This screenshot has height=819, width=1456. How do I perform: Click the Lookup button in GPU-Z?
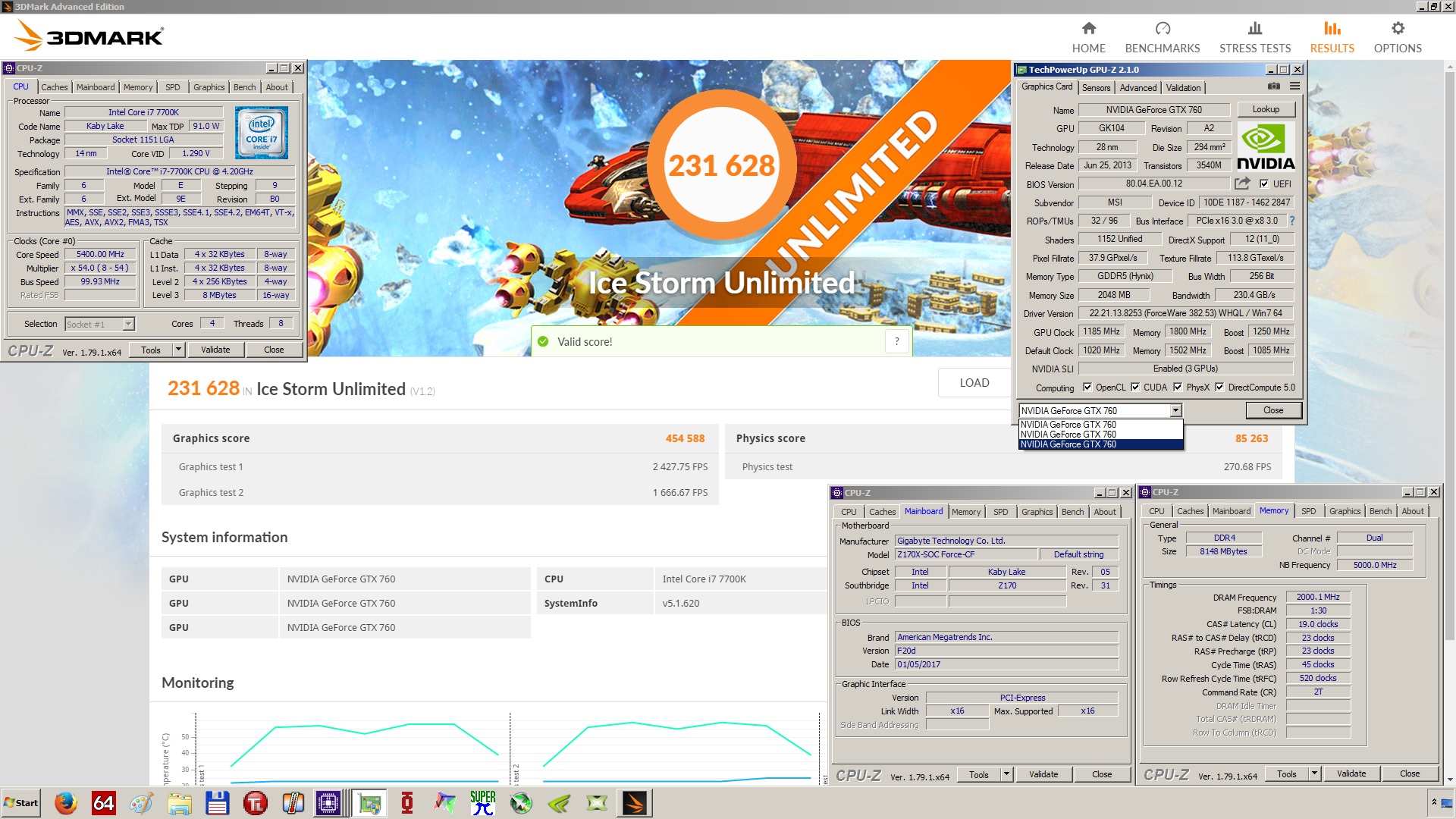click(x=1266, y=109)
